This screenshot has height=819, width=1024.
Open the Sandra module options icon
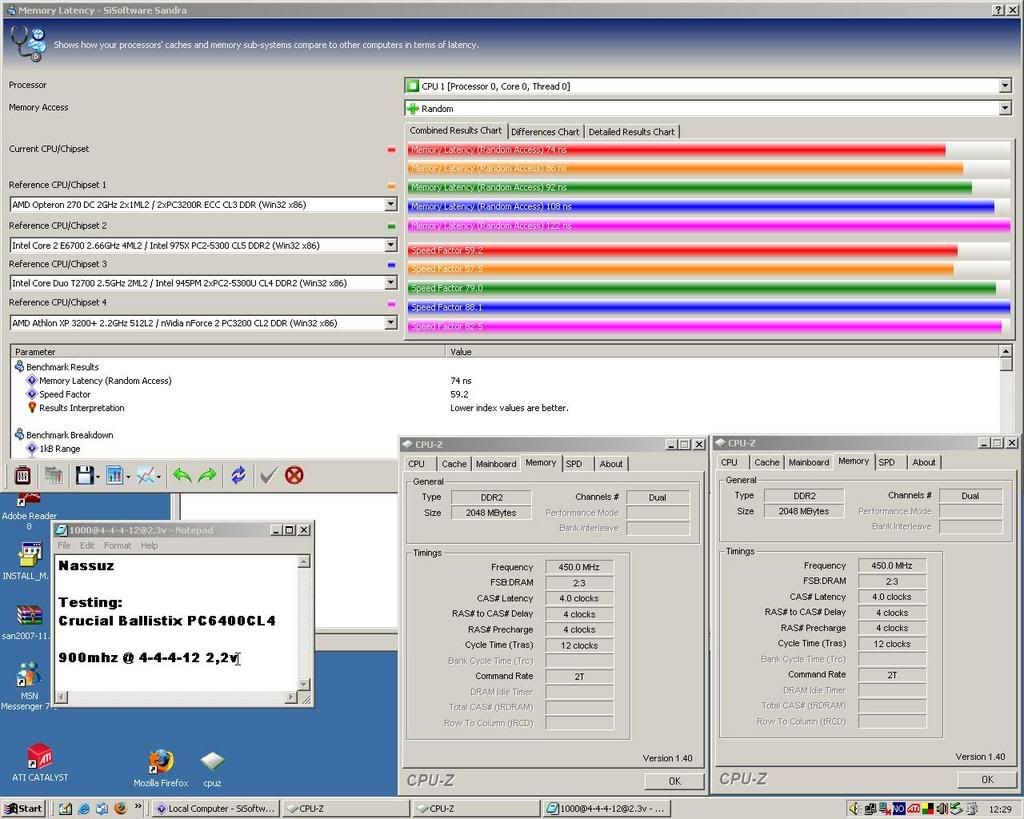coord(22,475)
